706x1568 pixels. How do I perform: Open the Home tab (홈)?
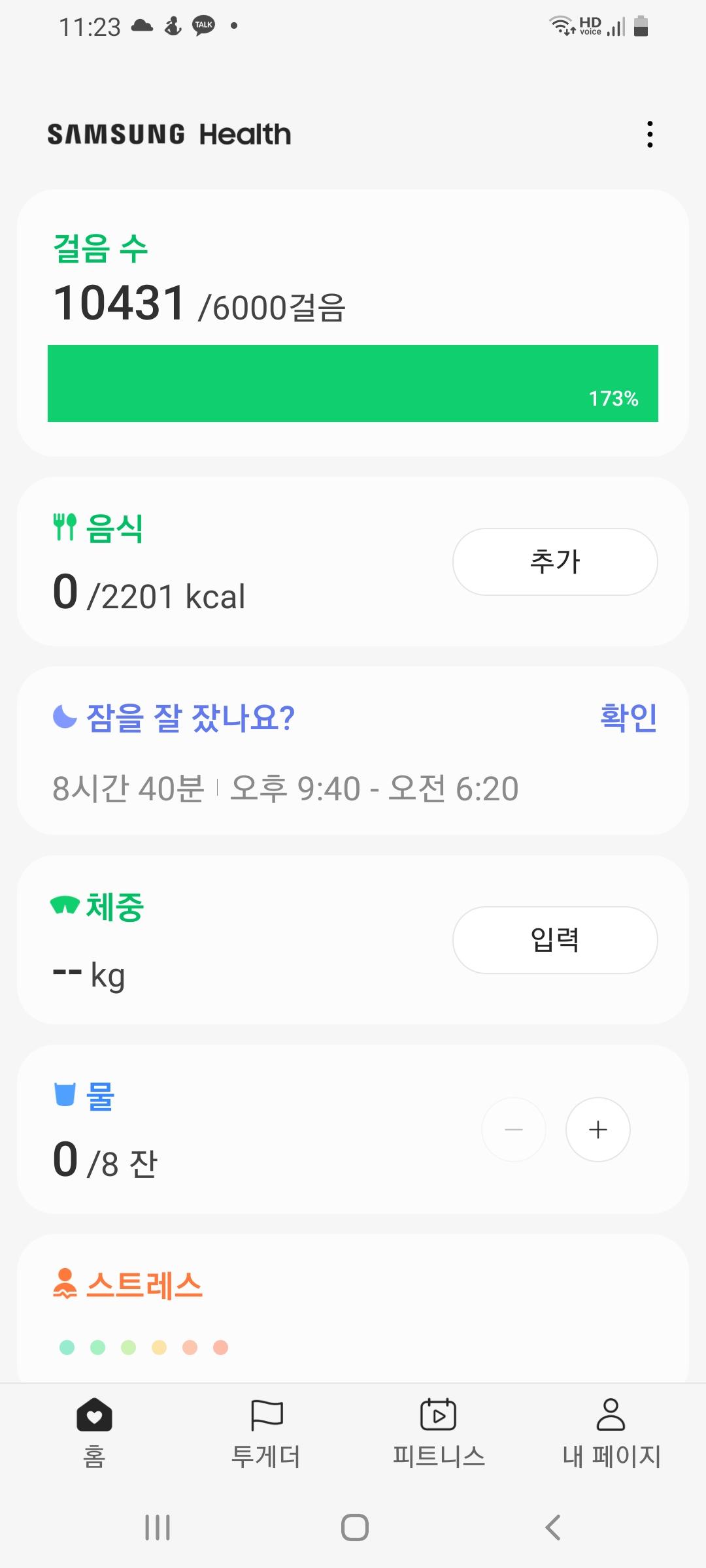point(94,1431)
